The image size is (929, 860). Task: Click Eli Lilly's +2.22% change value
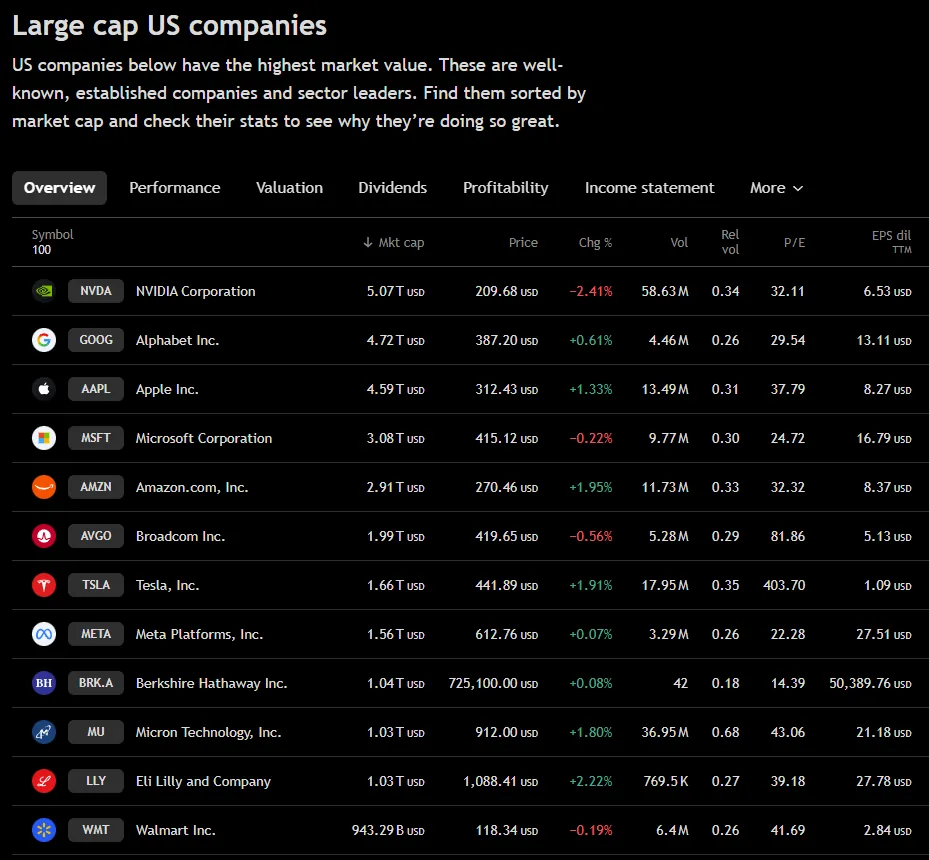click(x=591, y=781)
